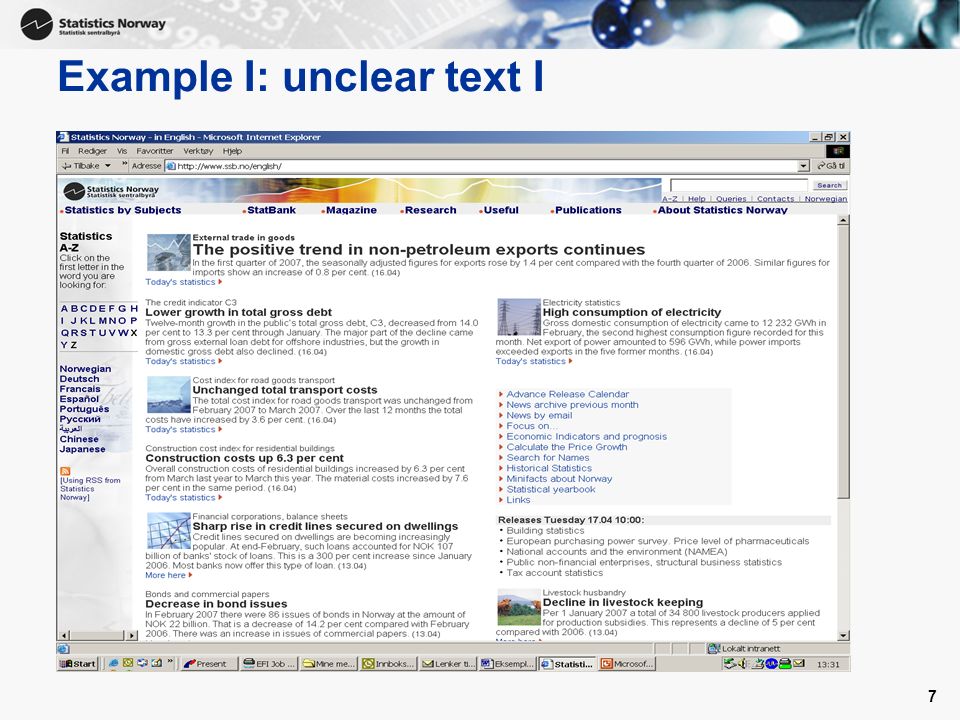Click sidebar horizontal scroll right arrow
This screenshot has height=720, width=960.
(x=132, y=636)
